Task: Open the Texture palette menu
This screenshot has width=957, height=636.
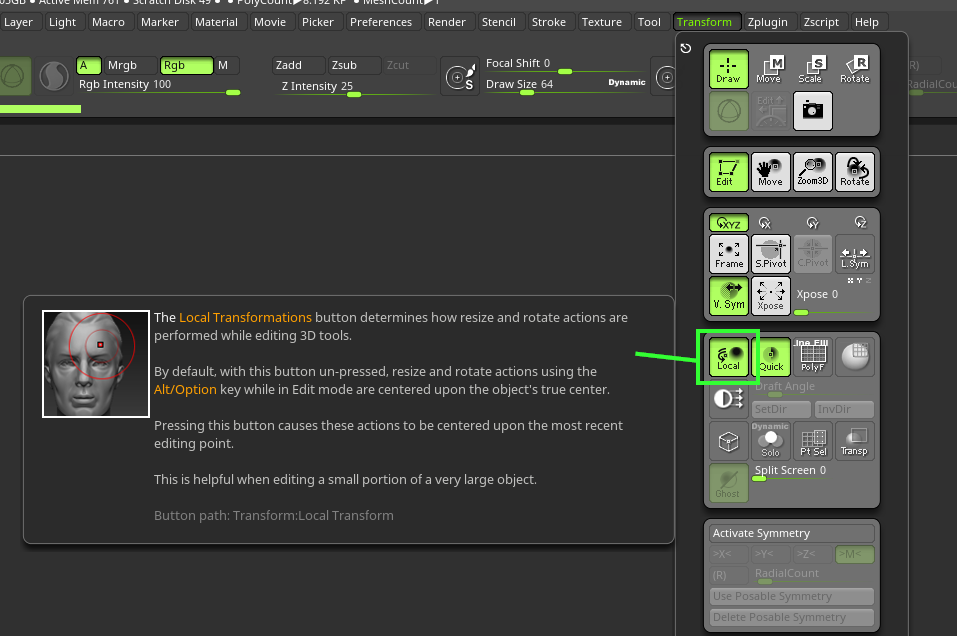Action: pos(601,22)
